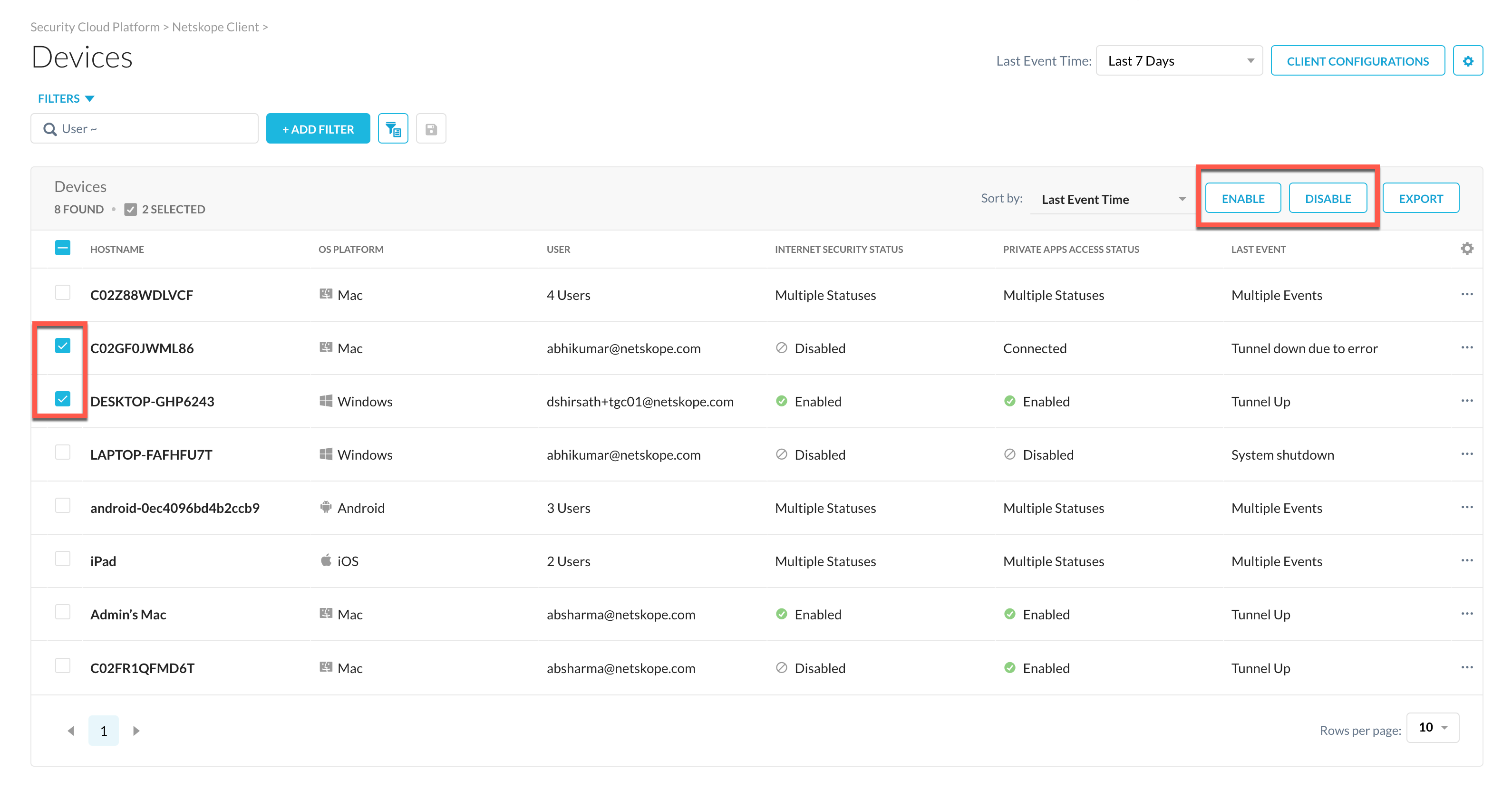The height and width of the screenshot is (790, 1512).
Task: Click hostname C02GF0JWML86
Action: tap(142, 348)
